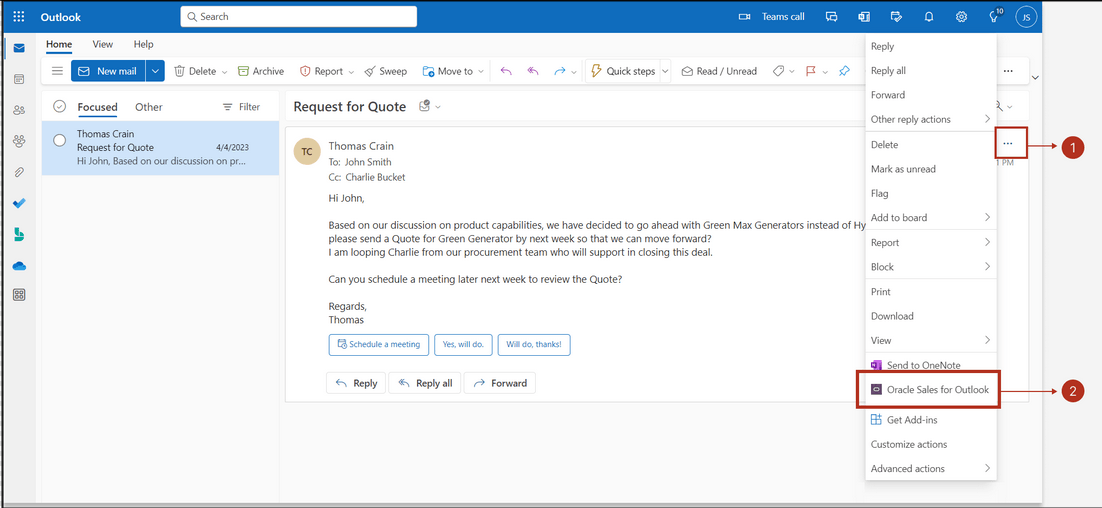Toggle the navigation pane hamburger icon
The width and height of the screenshot is (1102, 508).
(x=58, y=71)
